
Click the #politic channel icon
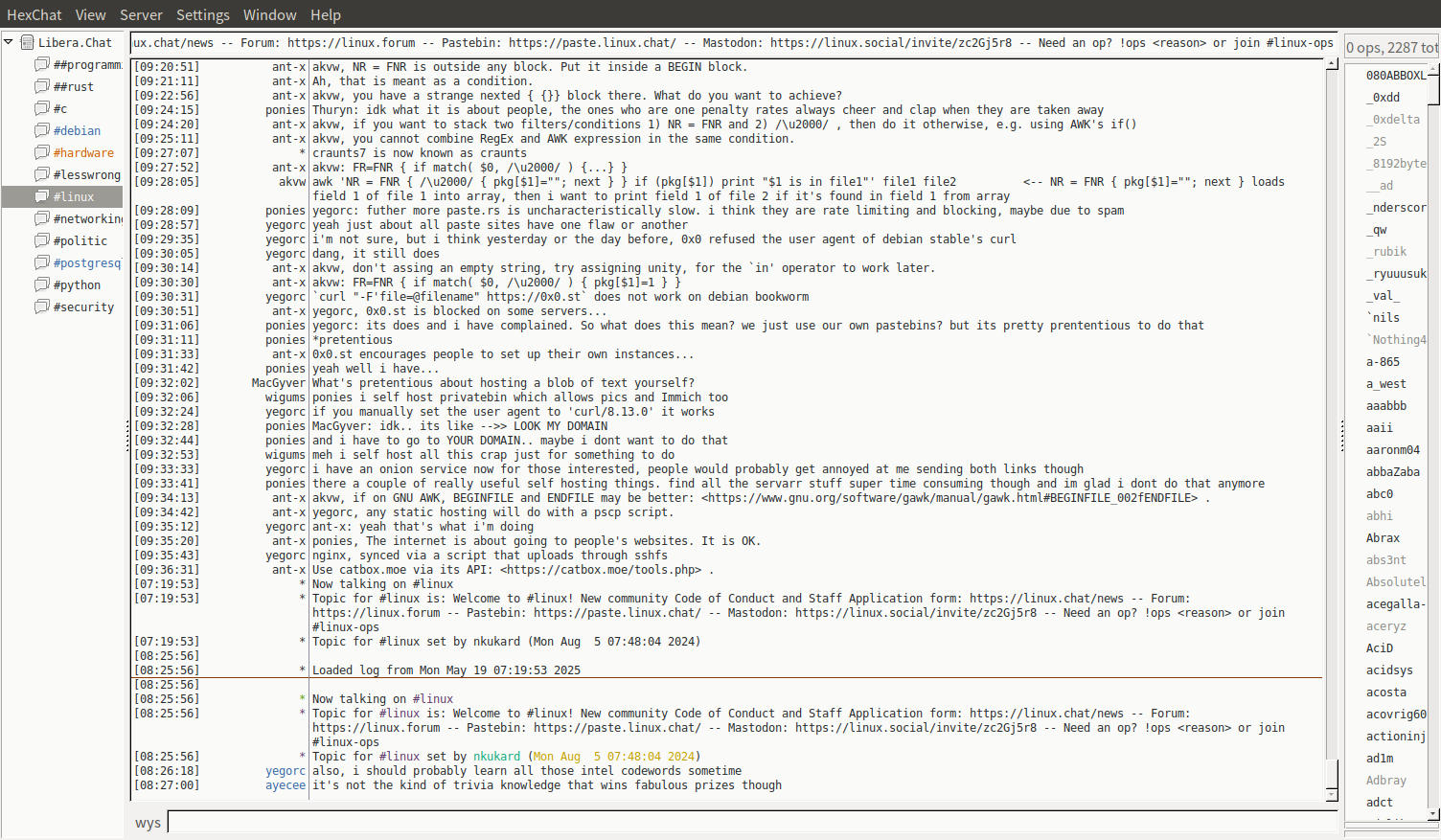tap(42, 240)
